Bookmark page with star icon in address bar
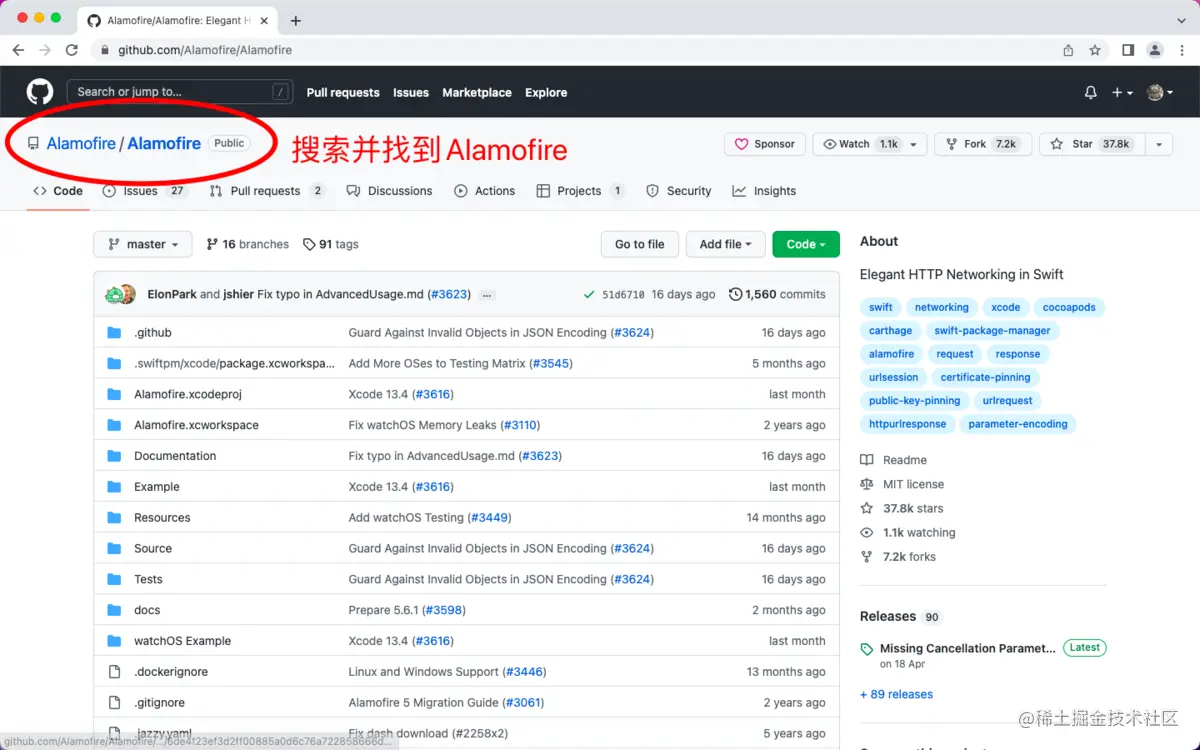 1095,50
